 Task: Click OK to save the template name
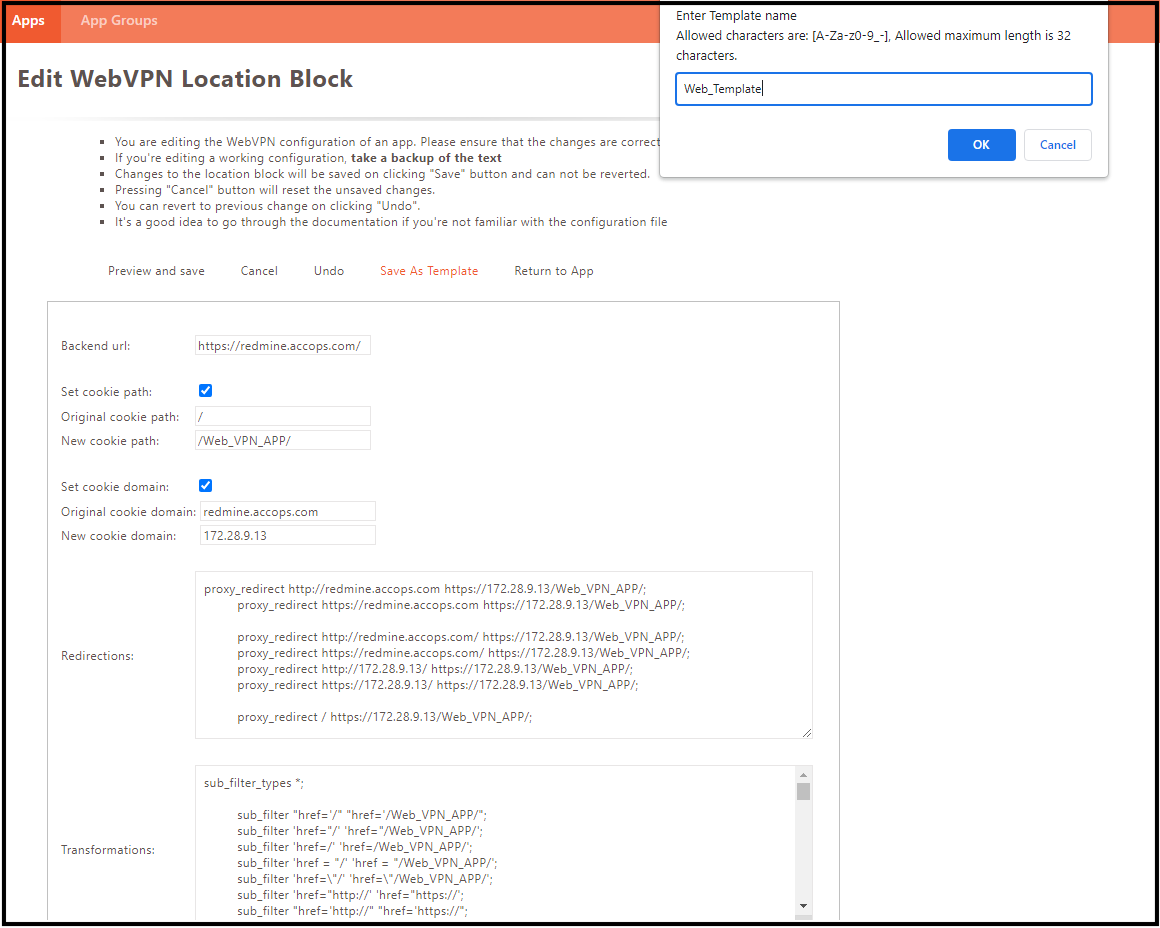coord(981,144)
